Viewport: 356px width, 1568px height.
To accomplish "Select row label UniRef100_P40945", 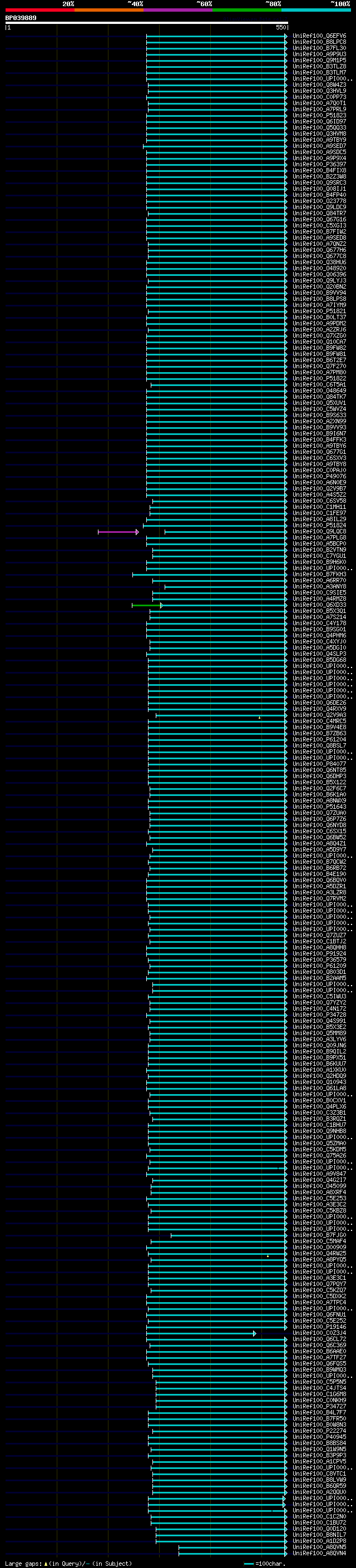I will pos(319,1437).
